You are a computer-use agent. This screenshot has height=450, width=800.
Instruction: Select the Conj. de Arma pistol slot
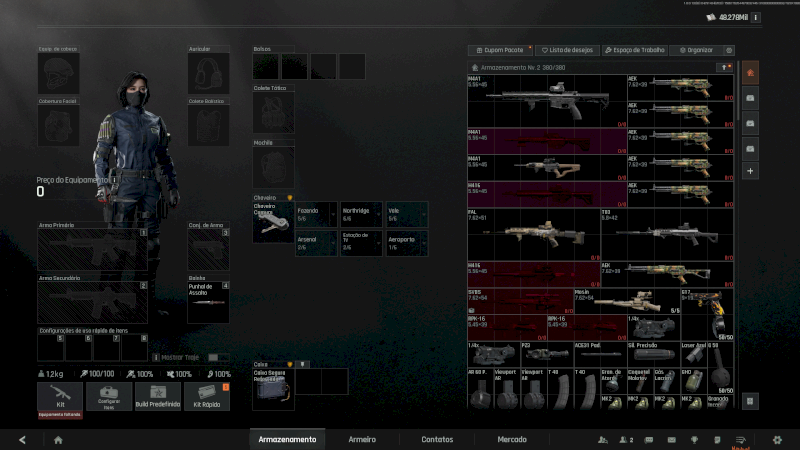[208, 249]
